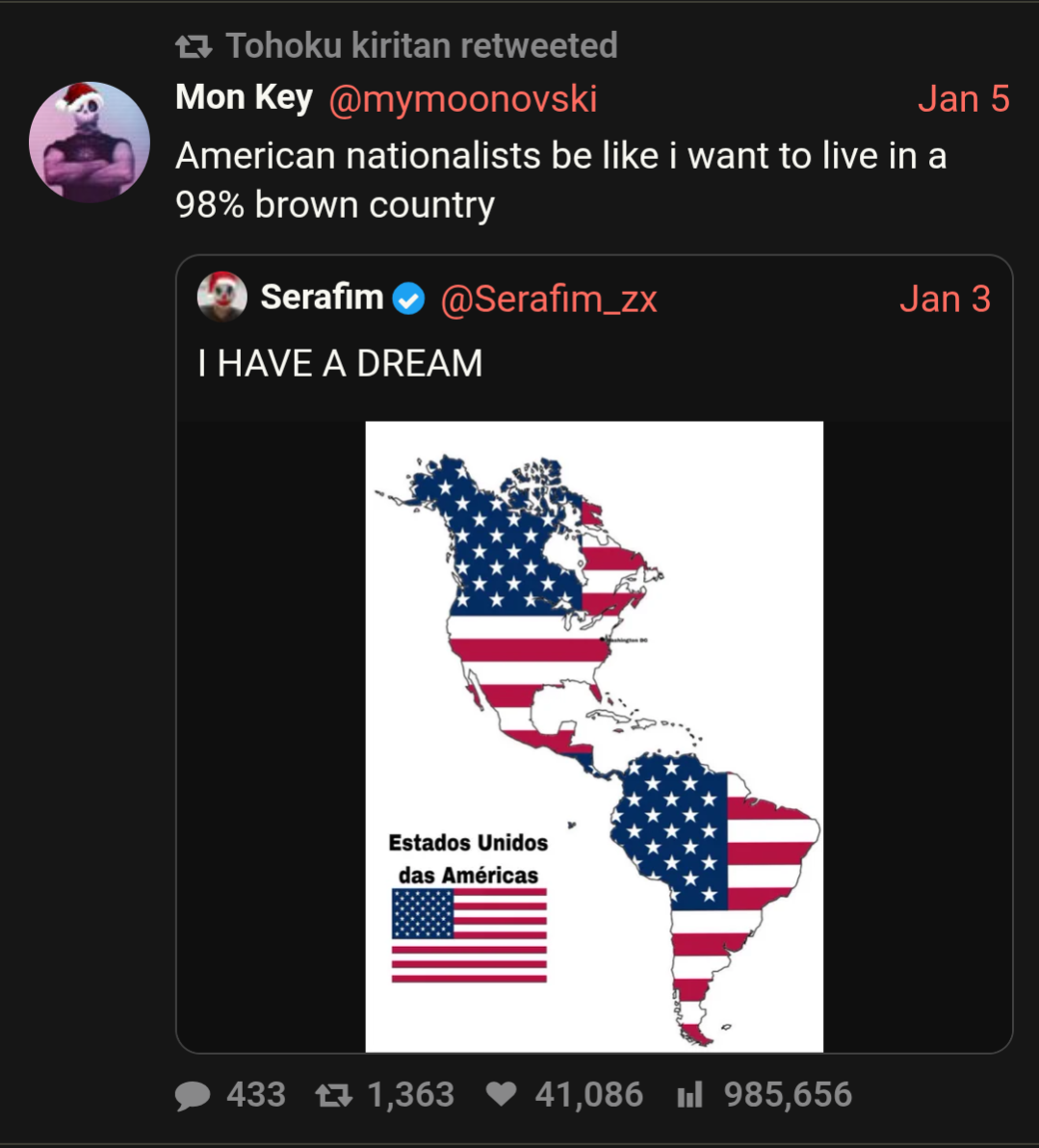Click the blue verified badge next to Serafim

tap(409, 300)
